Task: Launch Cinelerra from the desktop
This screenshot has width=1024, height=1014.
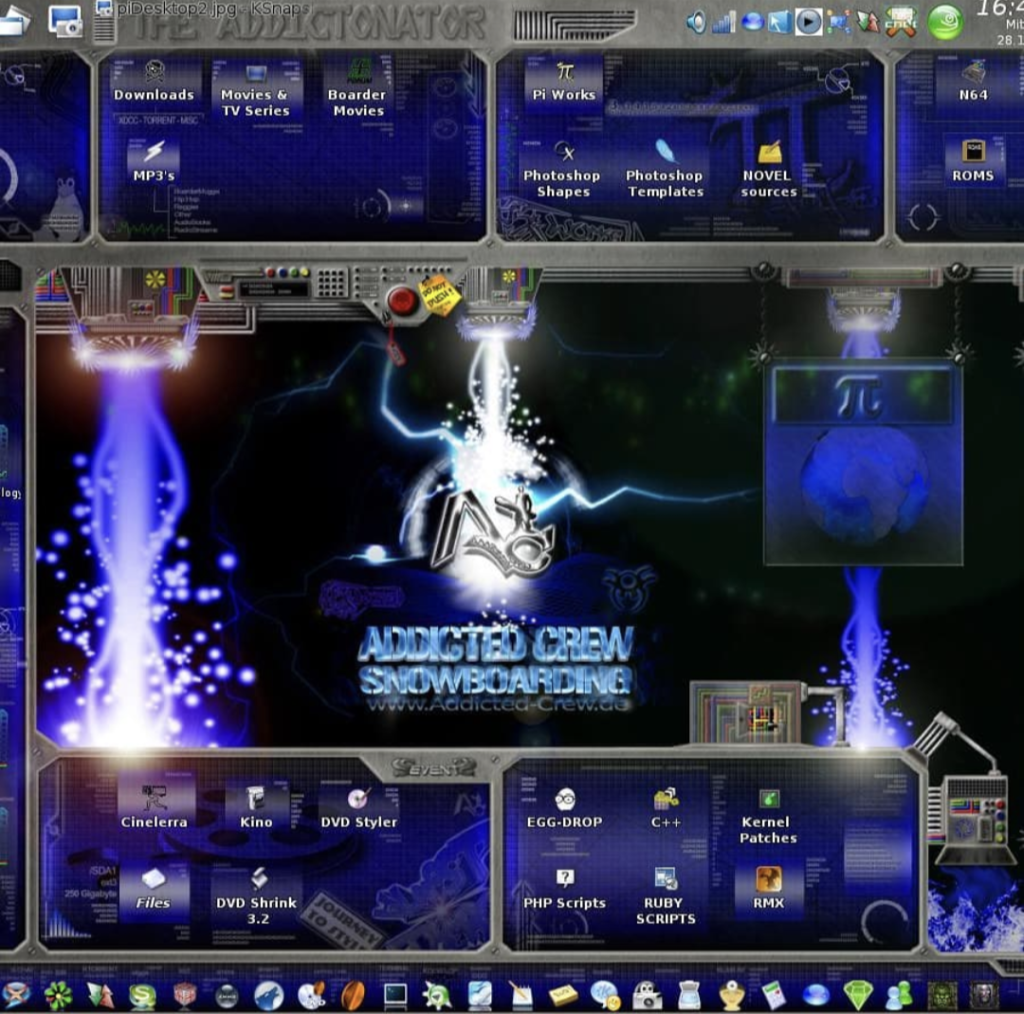Action: click(x=154, y=808)
